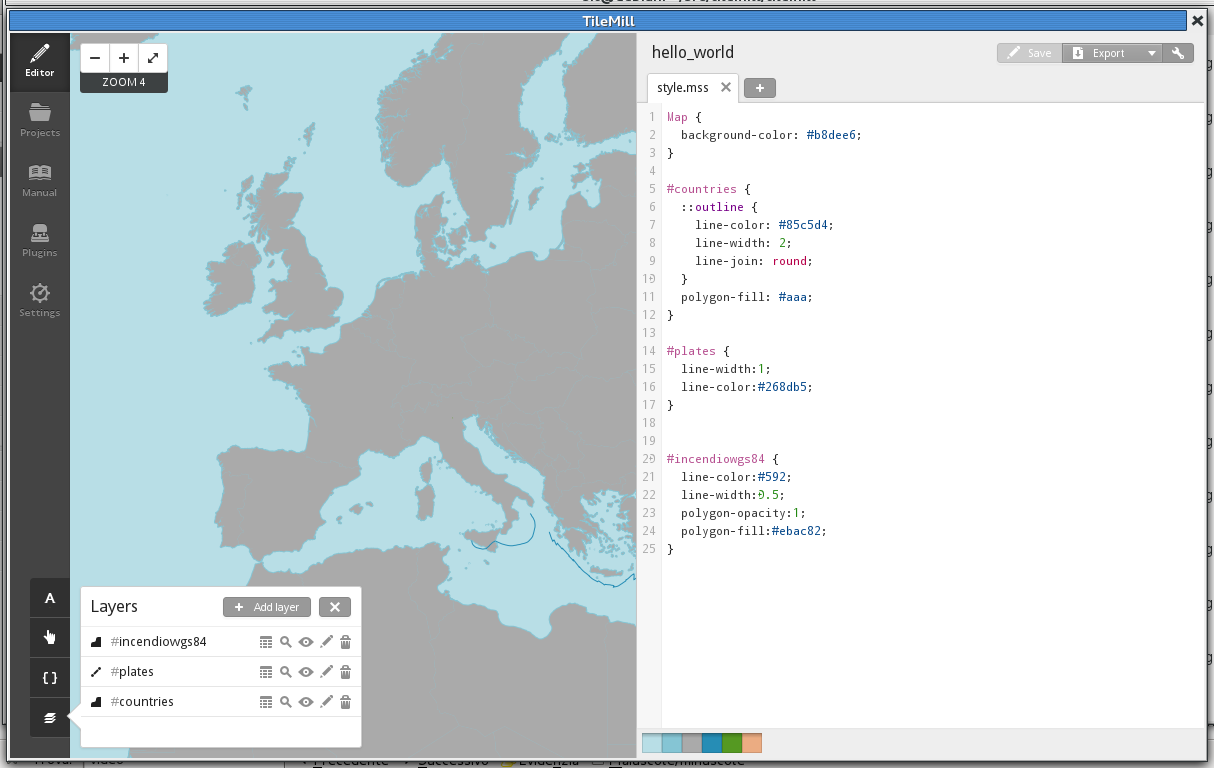The height and width of the screenshot is (768, 1214).
Task: Open the Projects panel in sidebar
Action: (x=40, y=119)
